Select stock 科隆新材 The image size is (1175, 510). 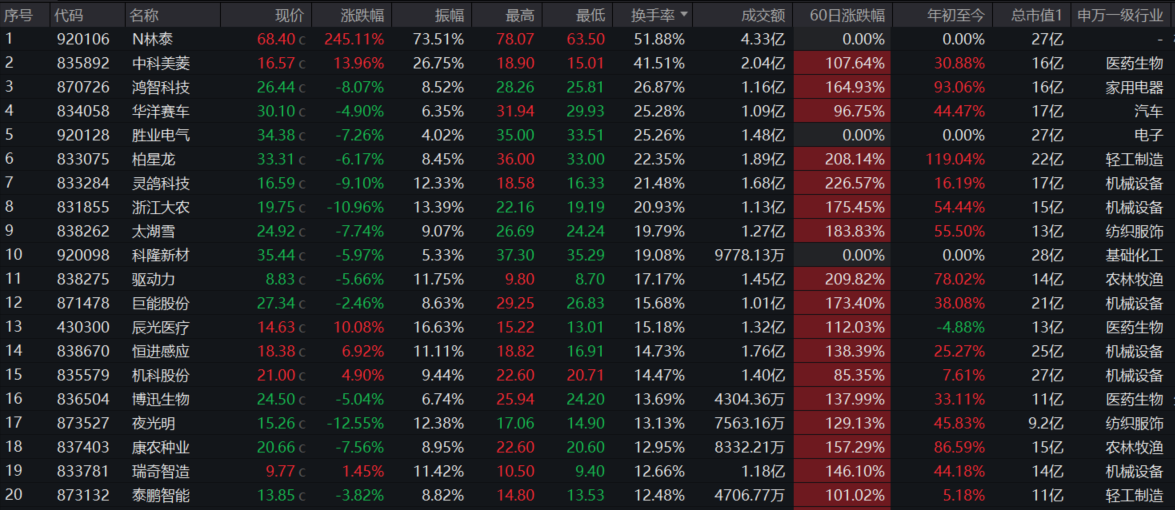point(160,255)
